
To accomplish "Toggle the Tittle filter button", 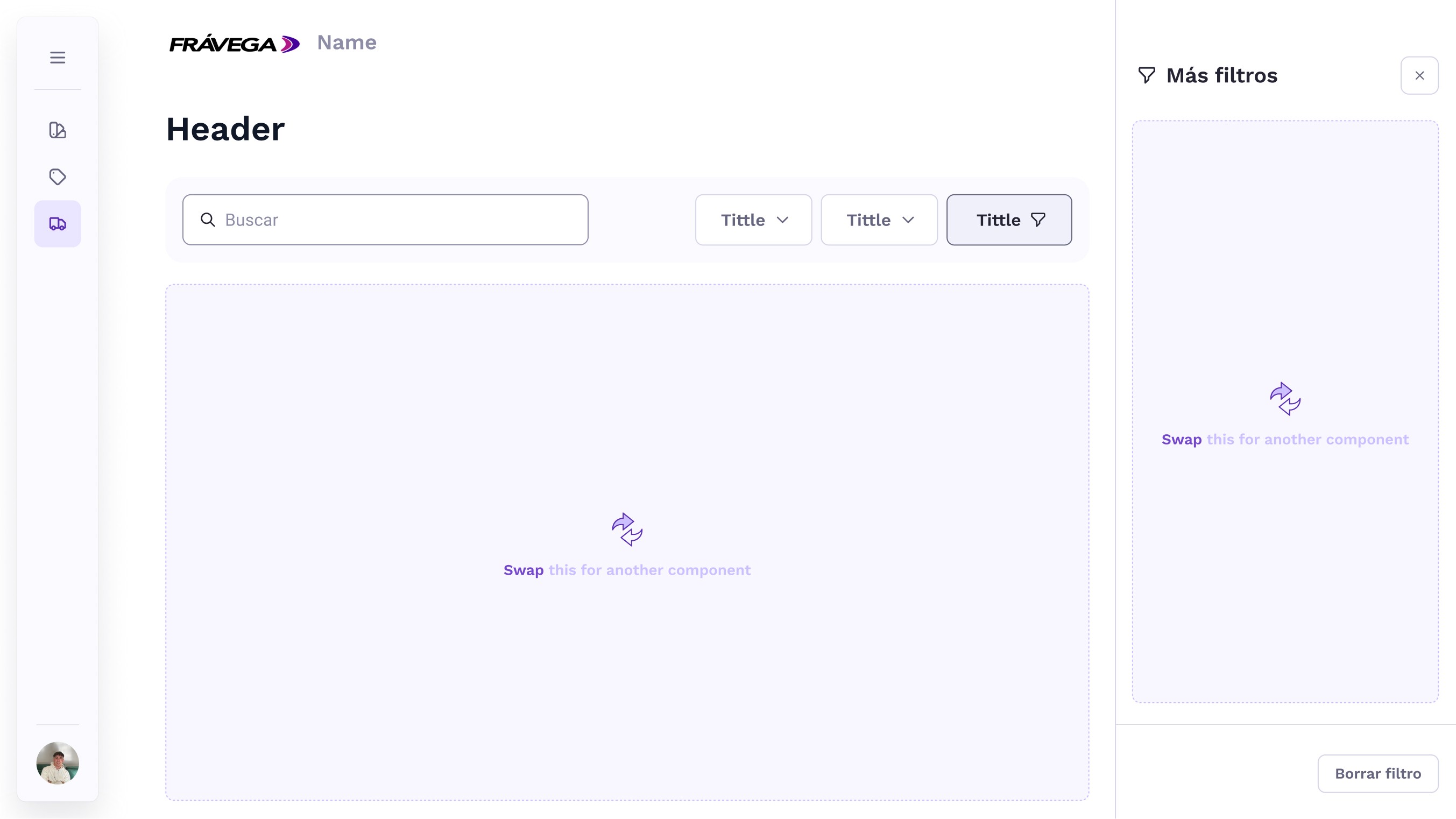I will pyautogui.click(x=1008, y=220).
